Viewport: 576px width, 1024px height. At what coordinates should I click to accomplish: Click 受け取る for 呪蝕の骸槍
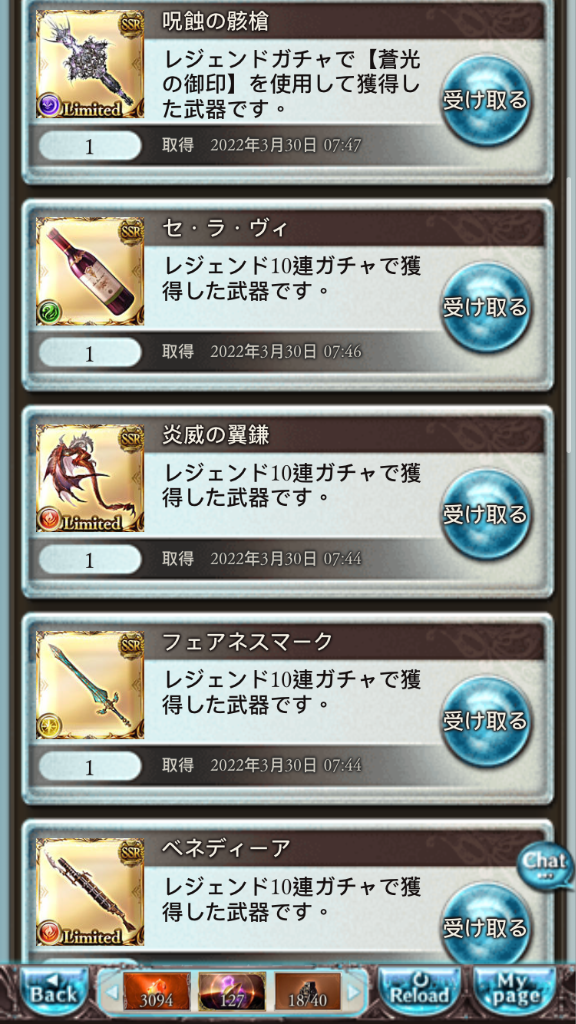pyautogui.click(x=485, y=101)
